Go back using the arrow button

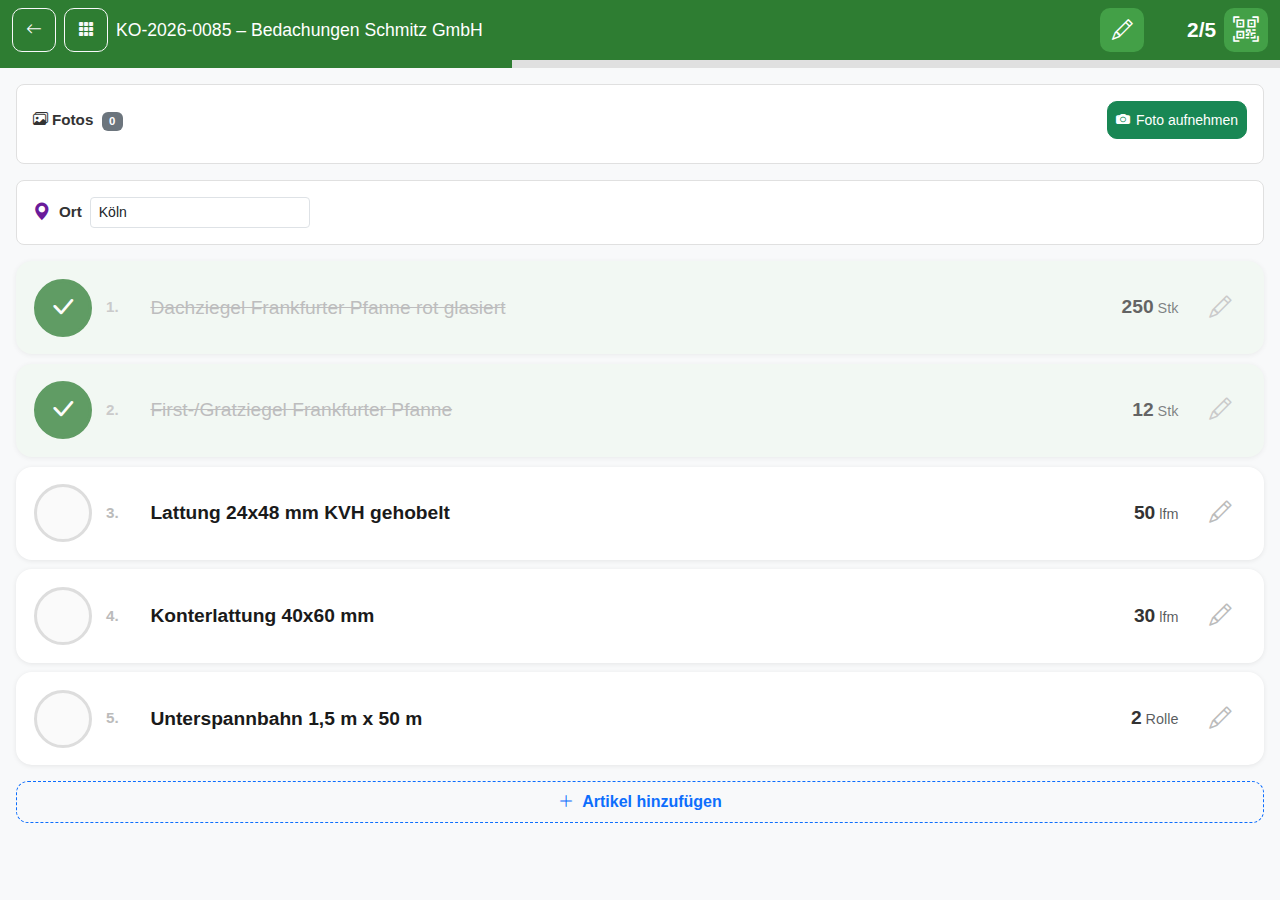point(34,30)
